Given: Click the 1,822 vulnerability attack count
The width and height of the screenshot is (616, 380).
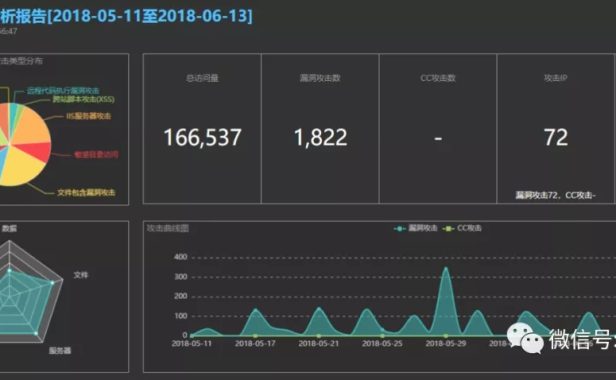Looking at the screenshot, I should pyautogui.click(x=321, y=138).
